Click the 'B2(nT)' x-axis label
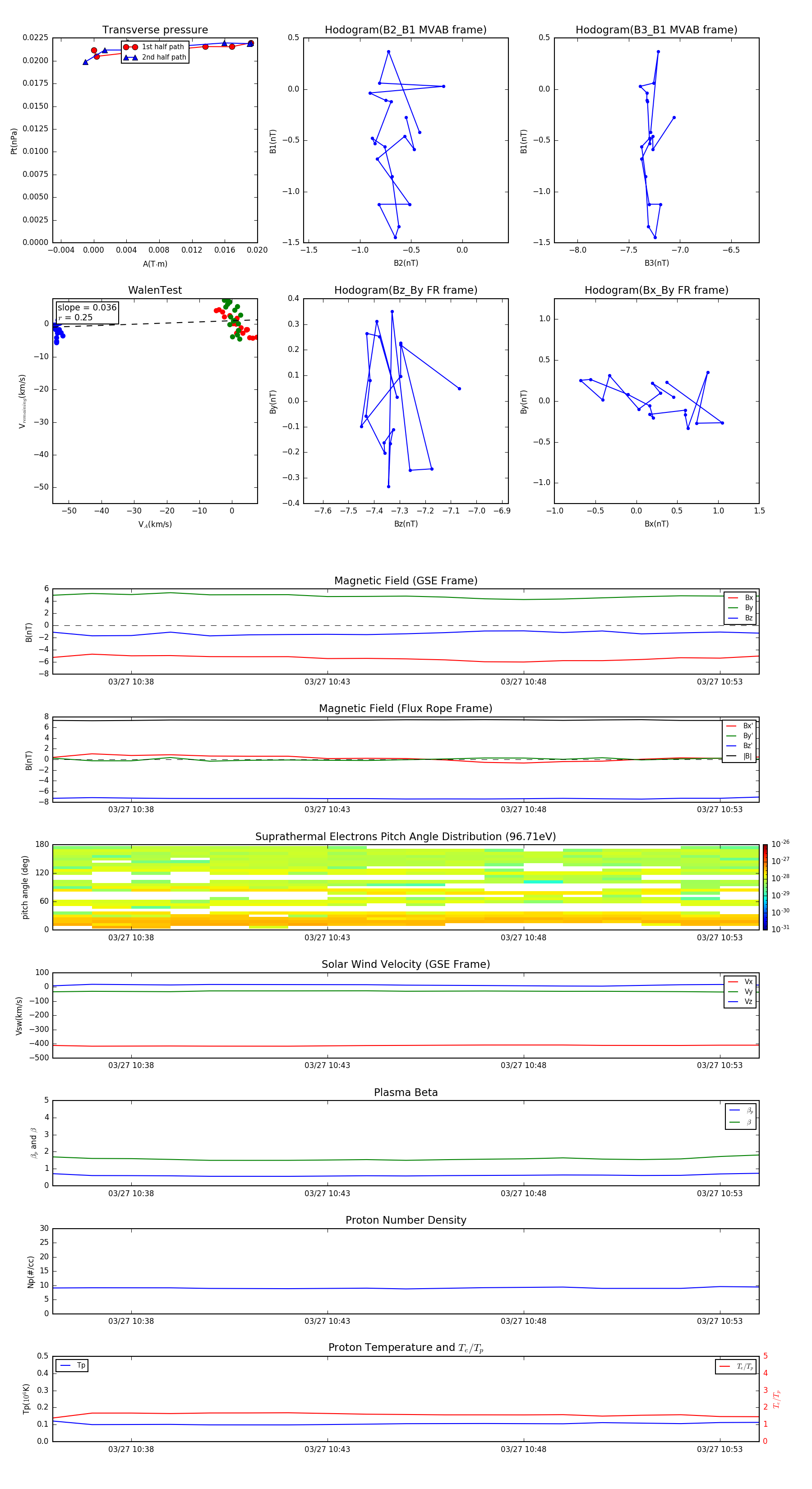This screenshot has width=812, height=1489. (406, 263)
